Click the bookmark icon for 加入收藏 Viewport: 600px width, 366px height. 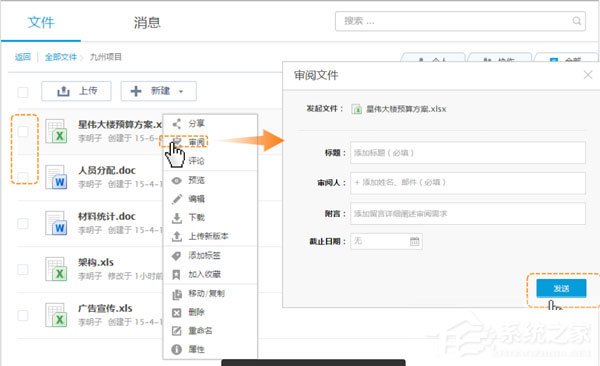coord(176,274)
